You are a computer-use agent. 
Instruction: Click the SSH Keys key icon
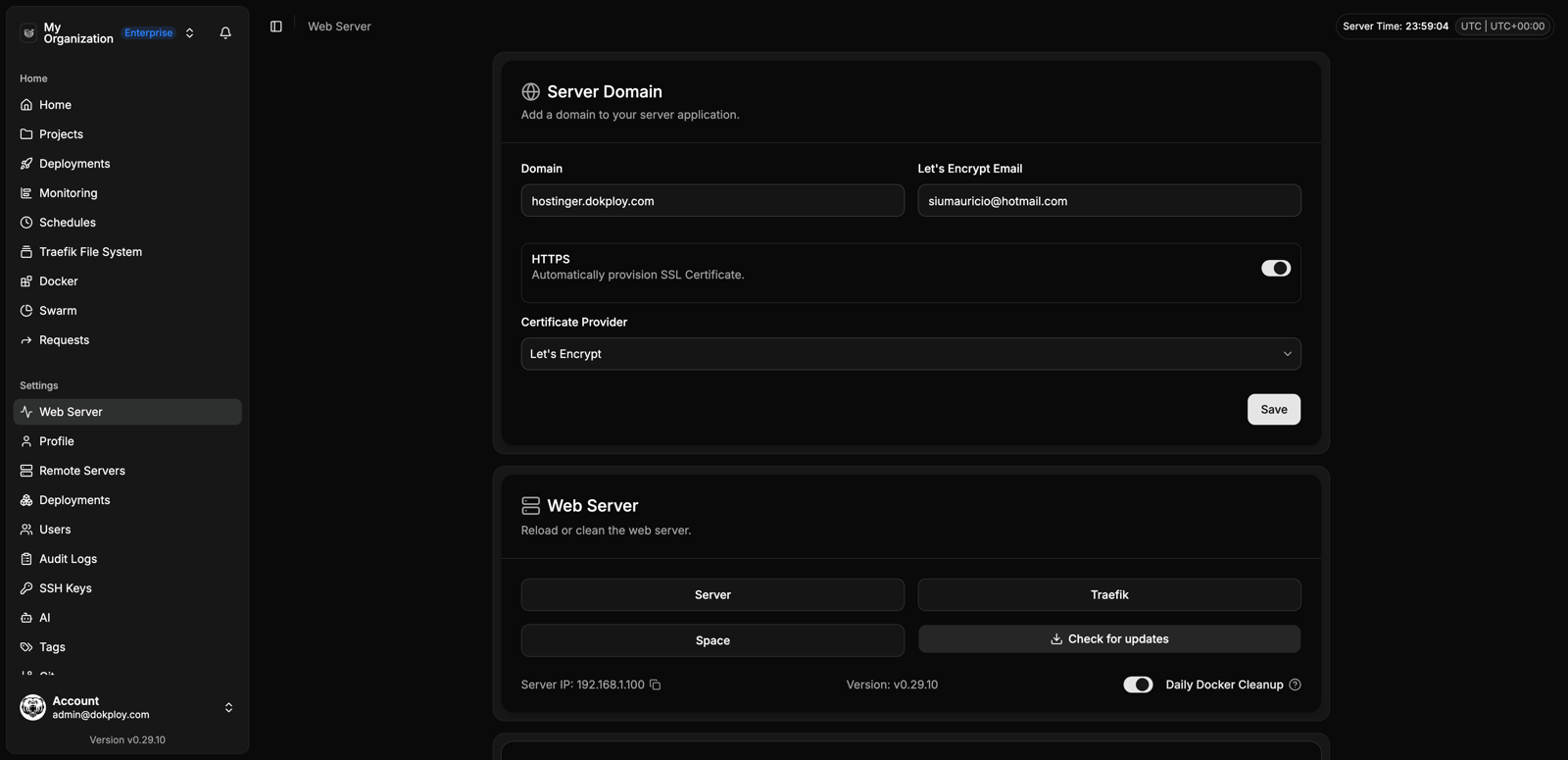26,588
